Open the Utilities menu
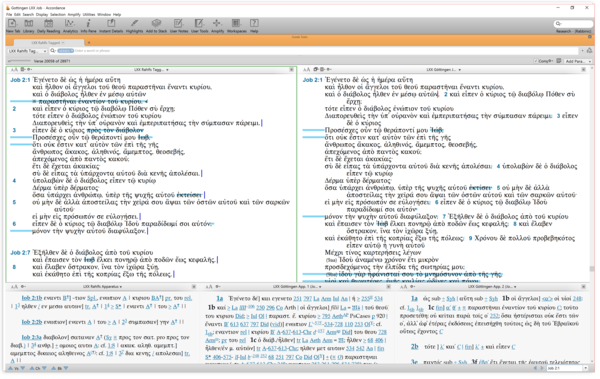 tap(89, 15)
